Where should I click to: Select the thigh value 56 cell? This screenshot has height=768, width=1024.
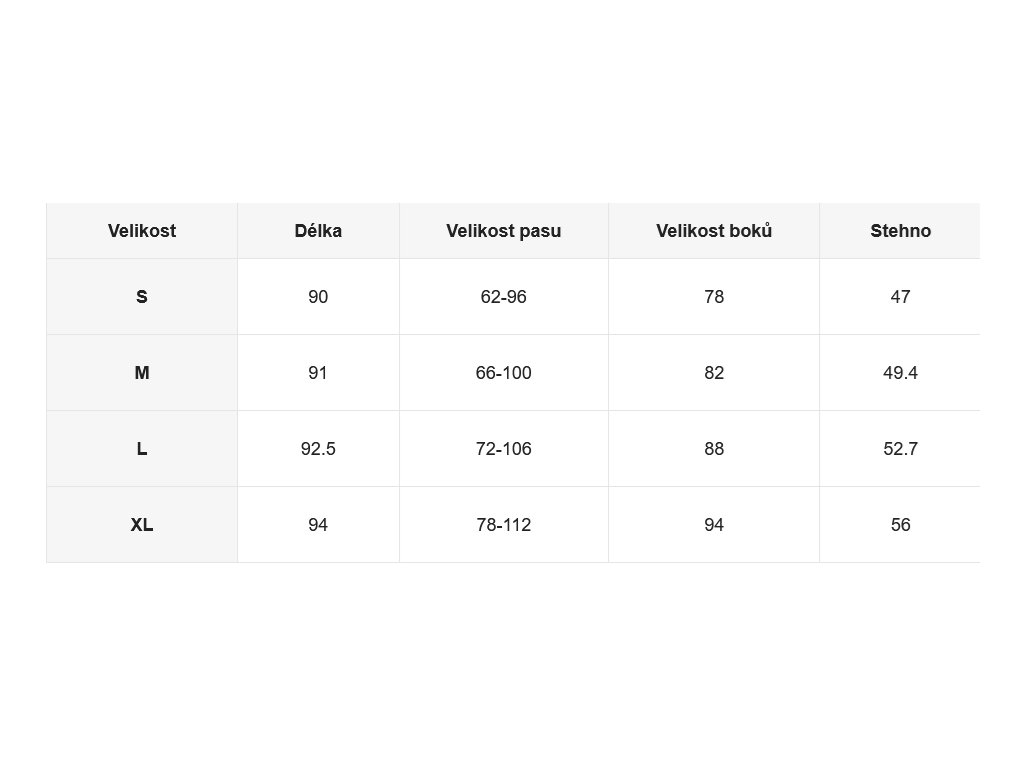900,524
